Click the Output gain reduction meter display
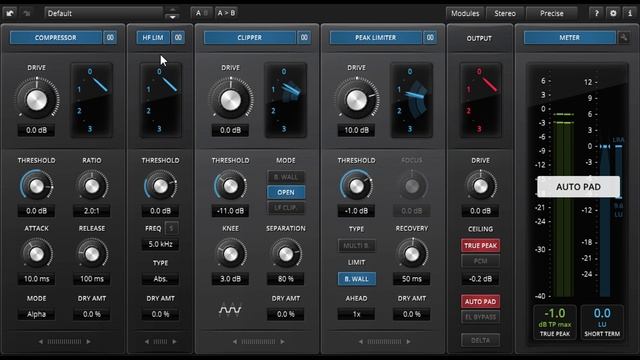 point(480,100)
